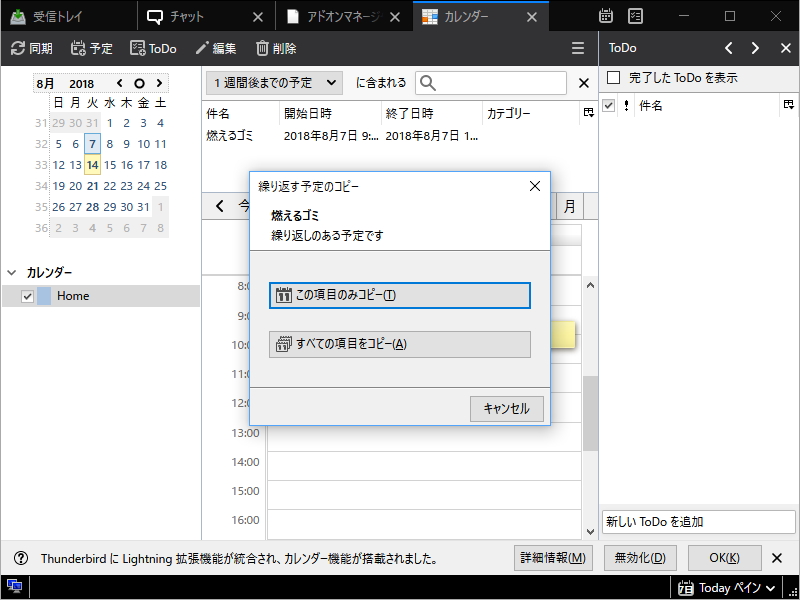This screenshot has width=800, height=600.
Task: Open calendar tab icon in title bar
Action: pyautogui.click(x=606, y=16)
